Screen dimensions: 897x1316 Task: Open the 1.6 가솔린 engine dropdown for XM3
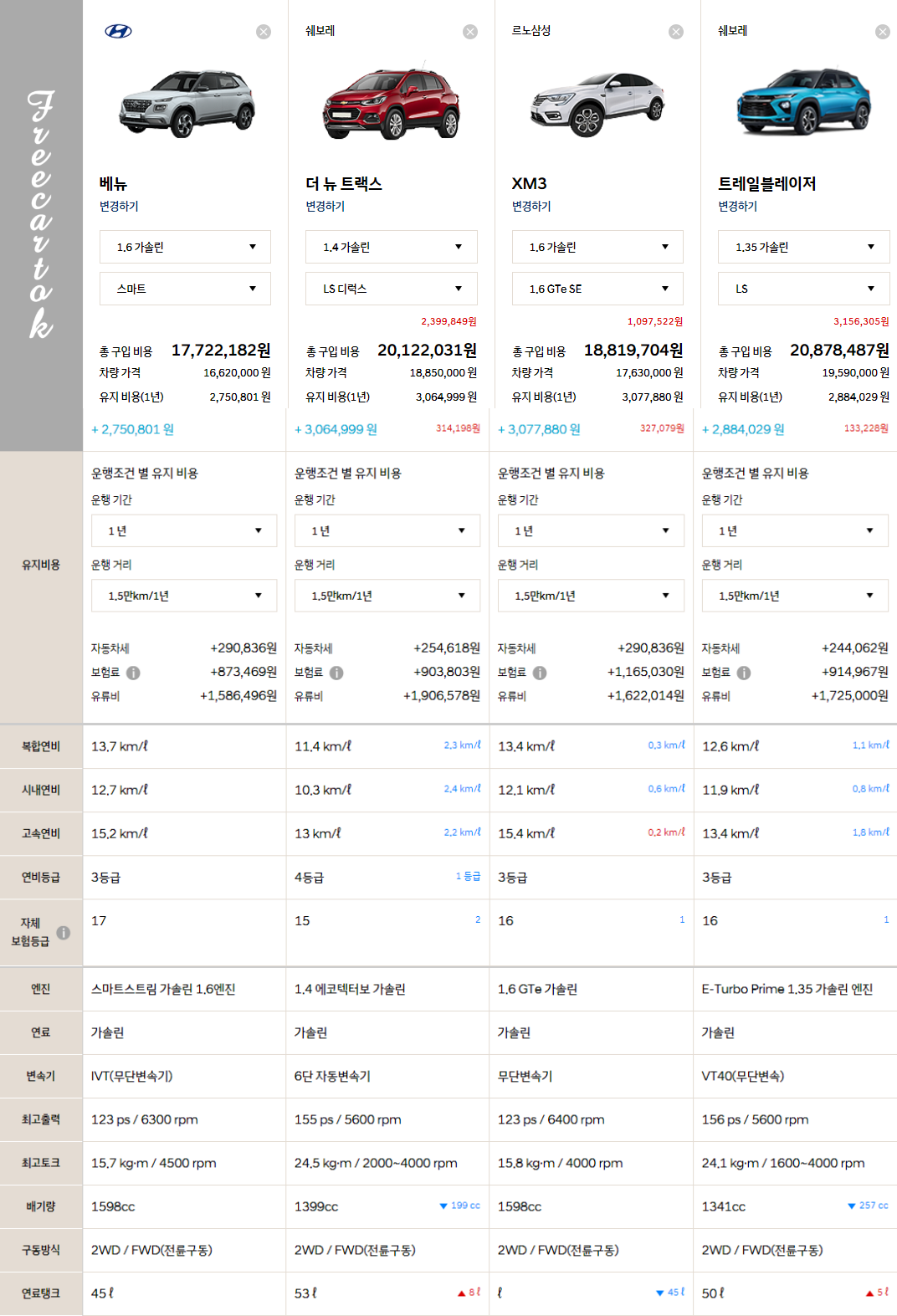click(597, 247)
